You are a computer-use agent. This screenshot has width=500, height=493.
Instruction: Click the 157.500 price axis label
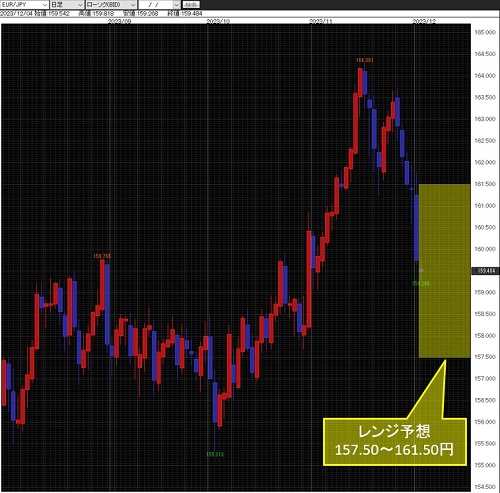tap(485, 357)
